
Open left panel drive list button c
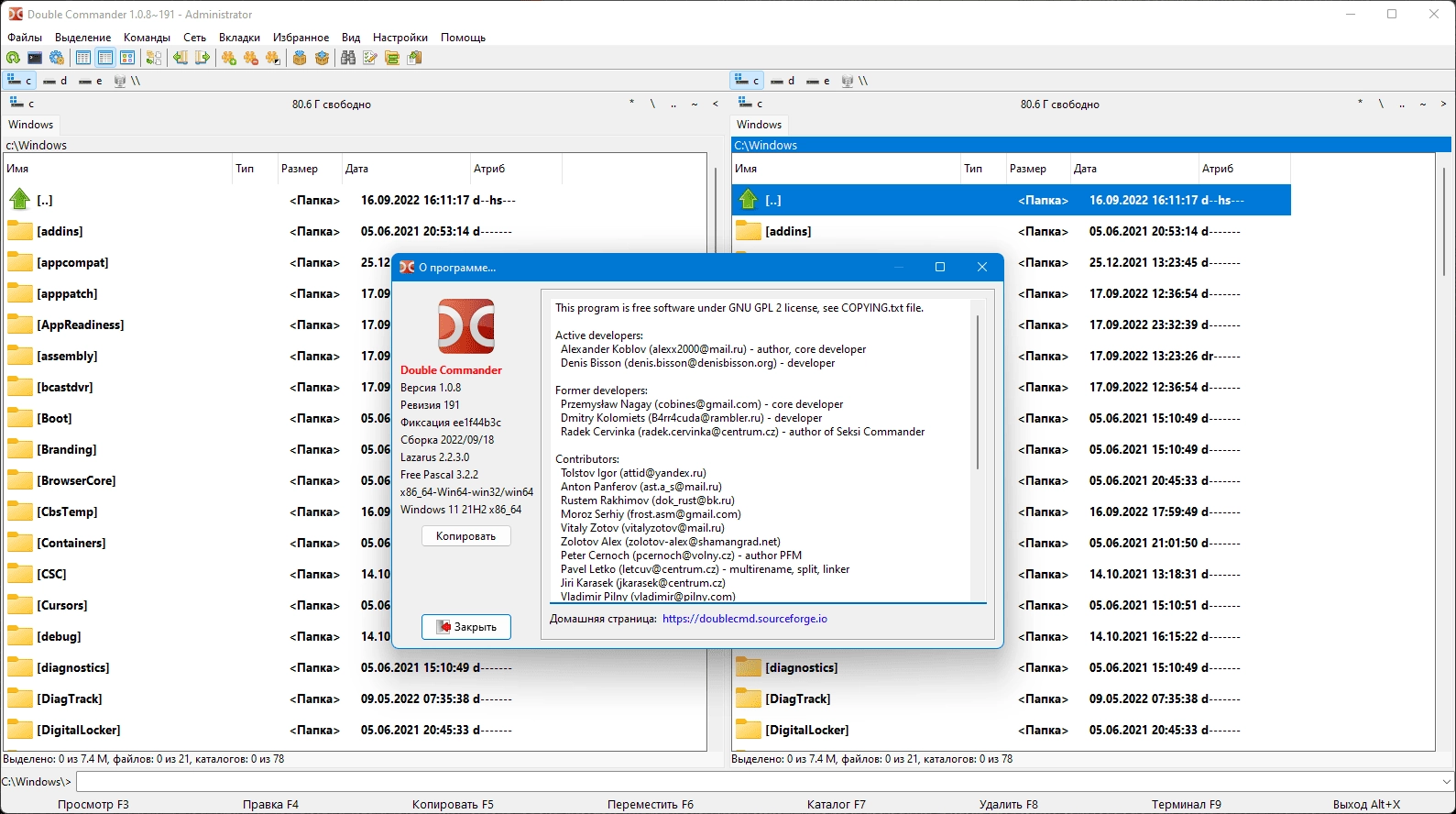point(22,104)
